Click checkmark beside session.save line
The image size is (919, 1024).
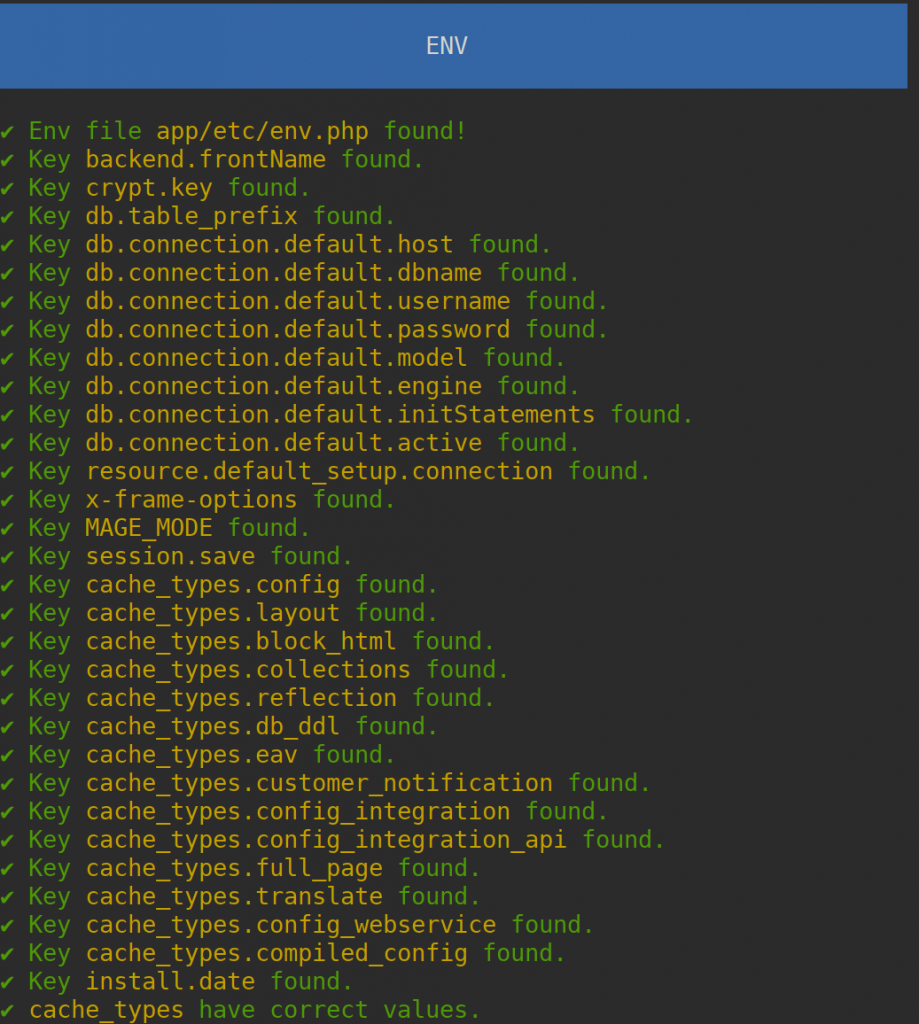(x=7, y=557)
